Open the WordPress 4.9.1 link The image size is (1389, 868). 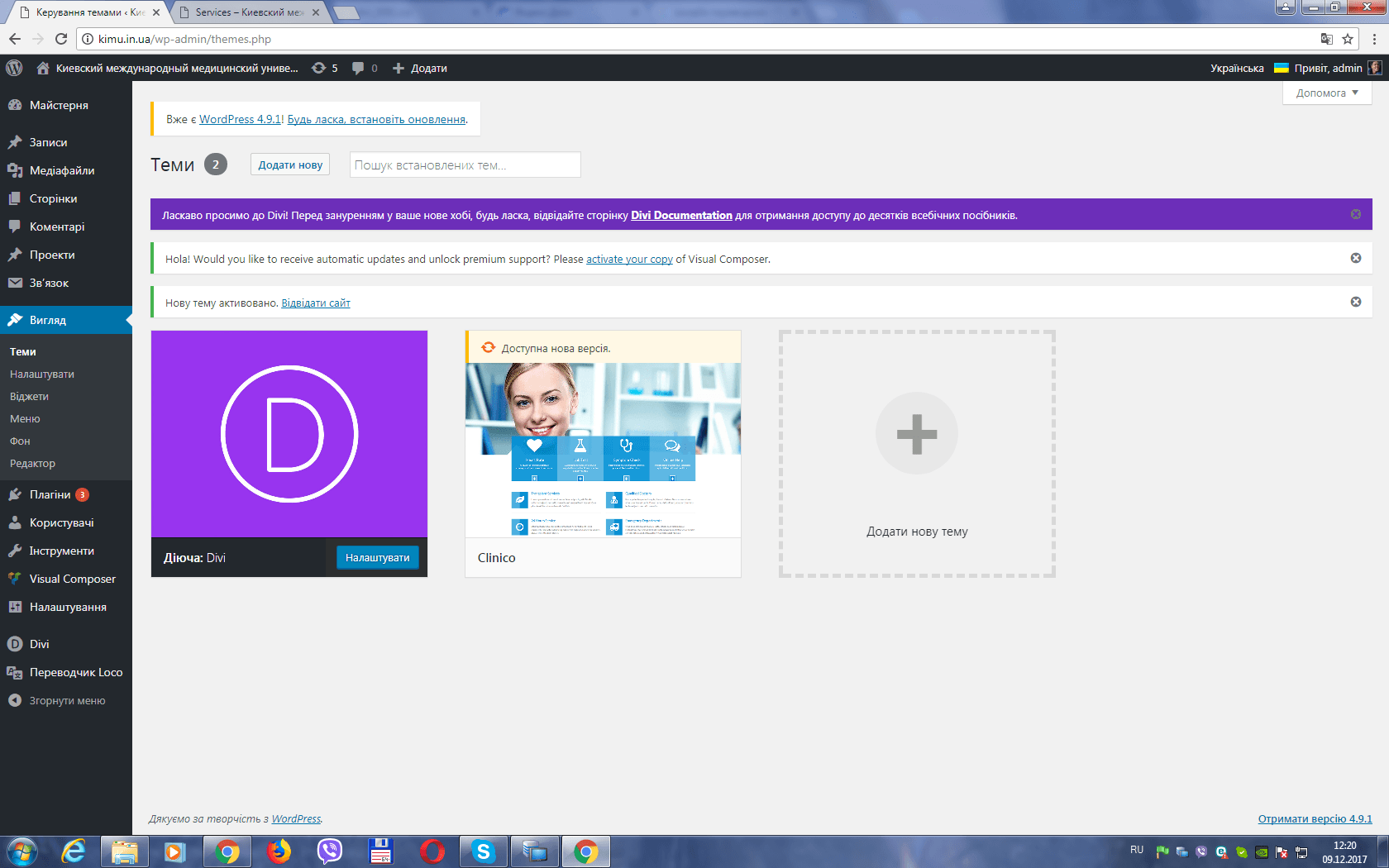(241, 119)
